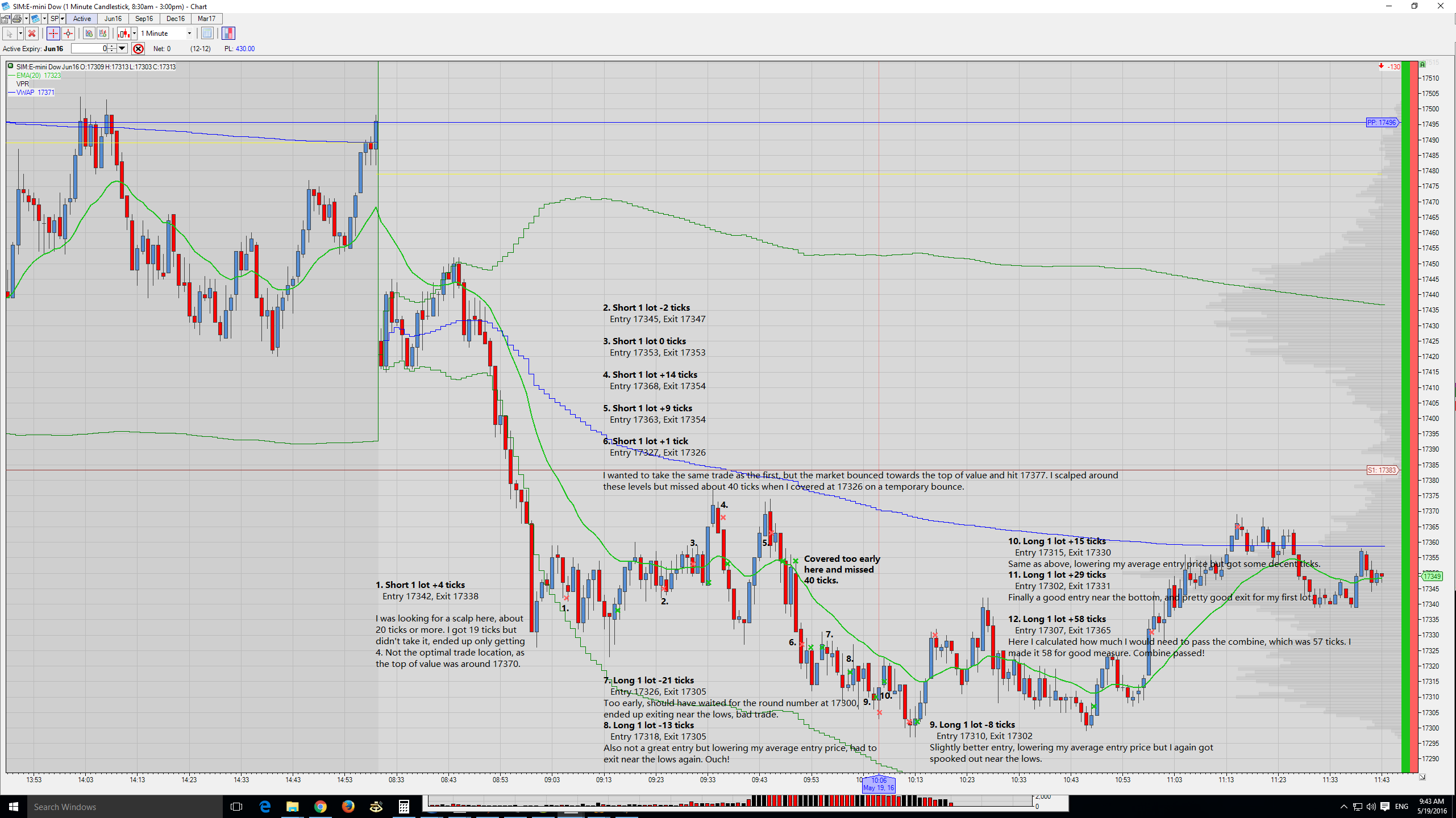Click the green vertical bar at right

click(1406, 417)
